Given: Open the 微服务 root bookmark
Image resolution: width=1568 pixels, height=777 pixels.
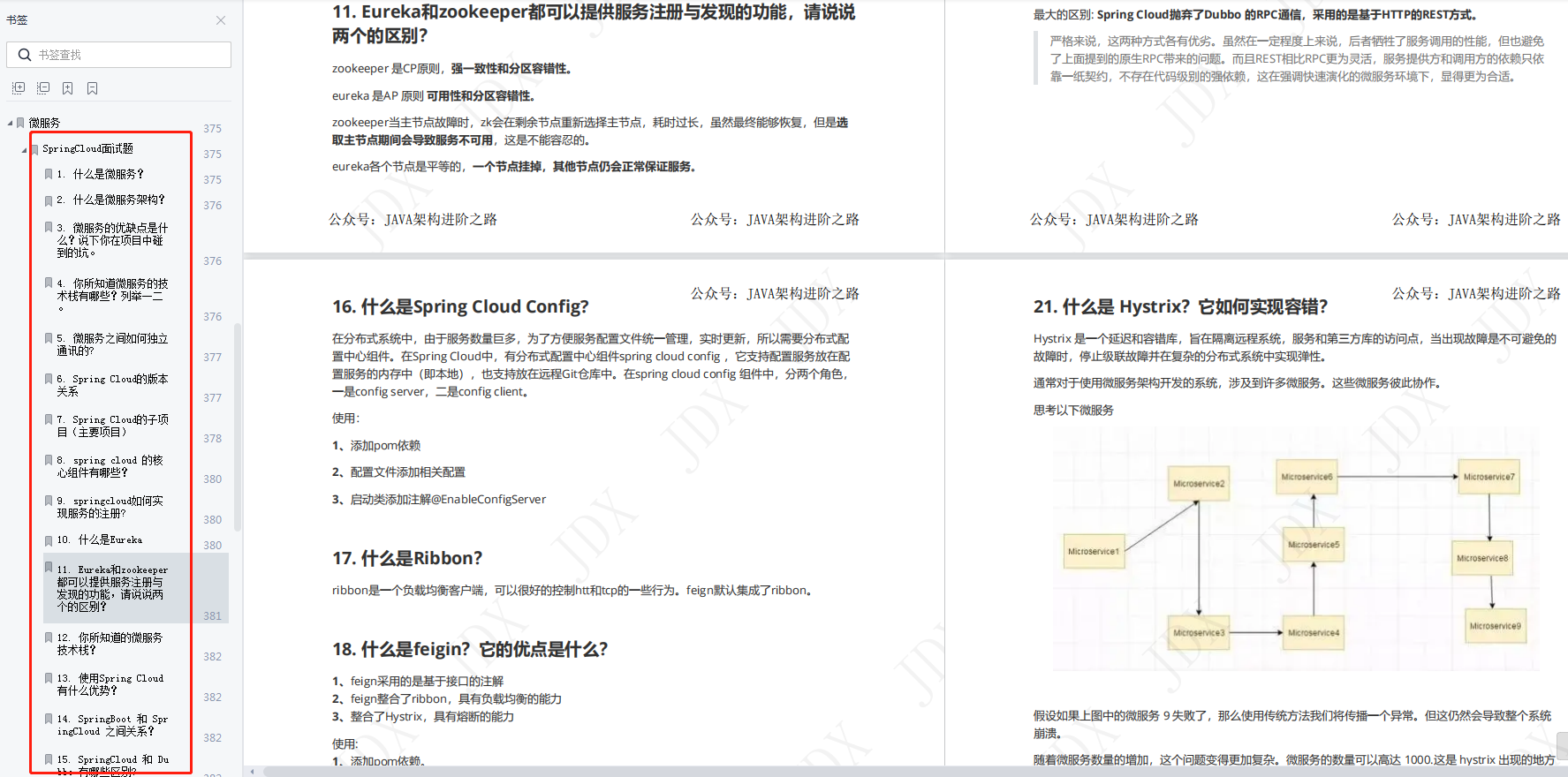Looking at the screenshot, I should pyautogui.click(x=44, y=123).
